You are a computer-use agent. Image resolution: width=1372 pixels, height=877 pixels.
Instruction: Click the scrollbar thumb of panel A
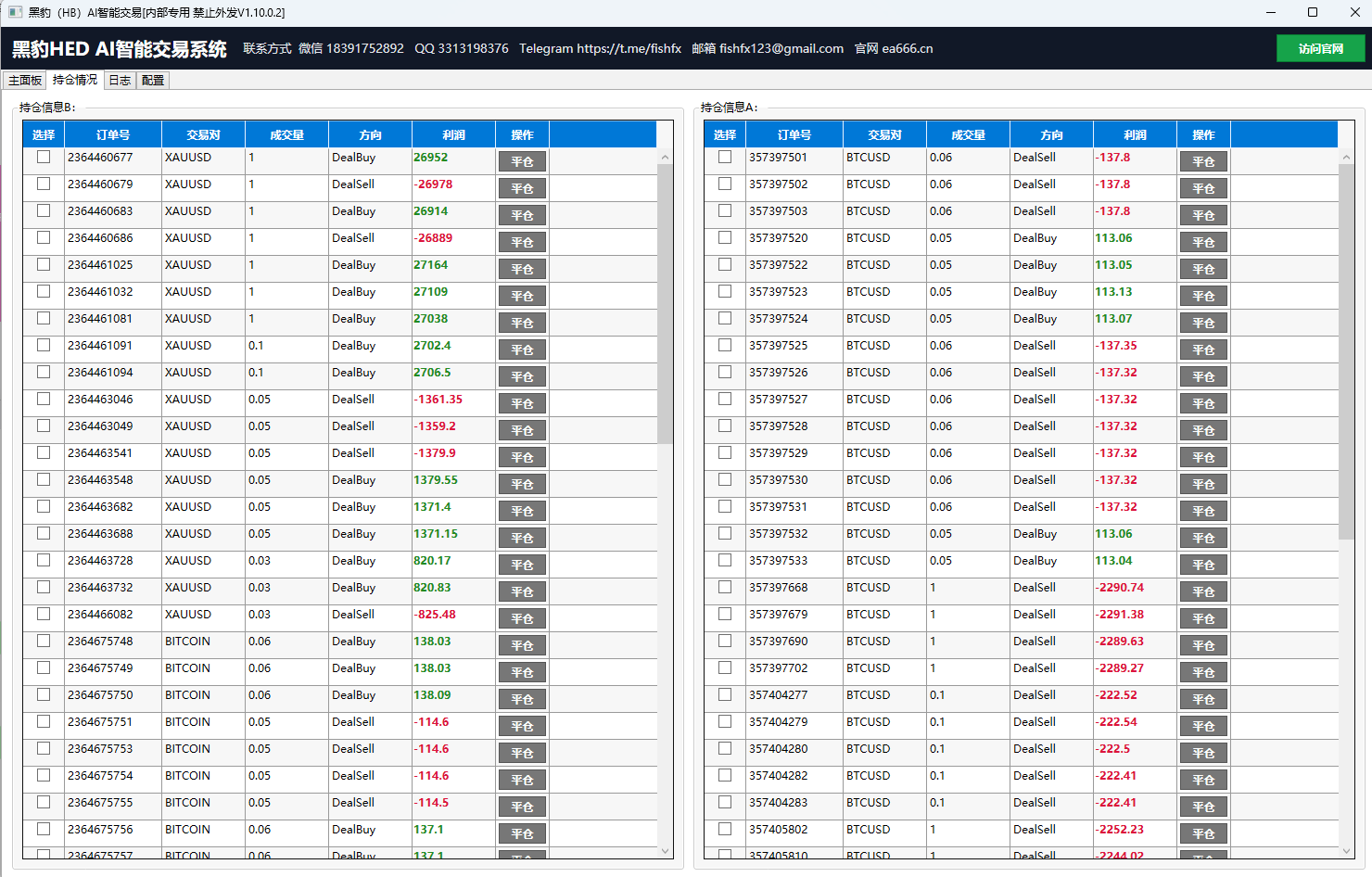1346,351
